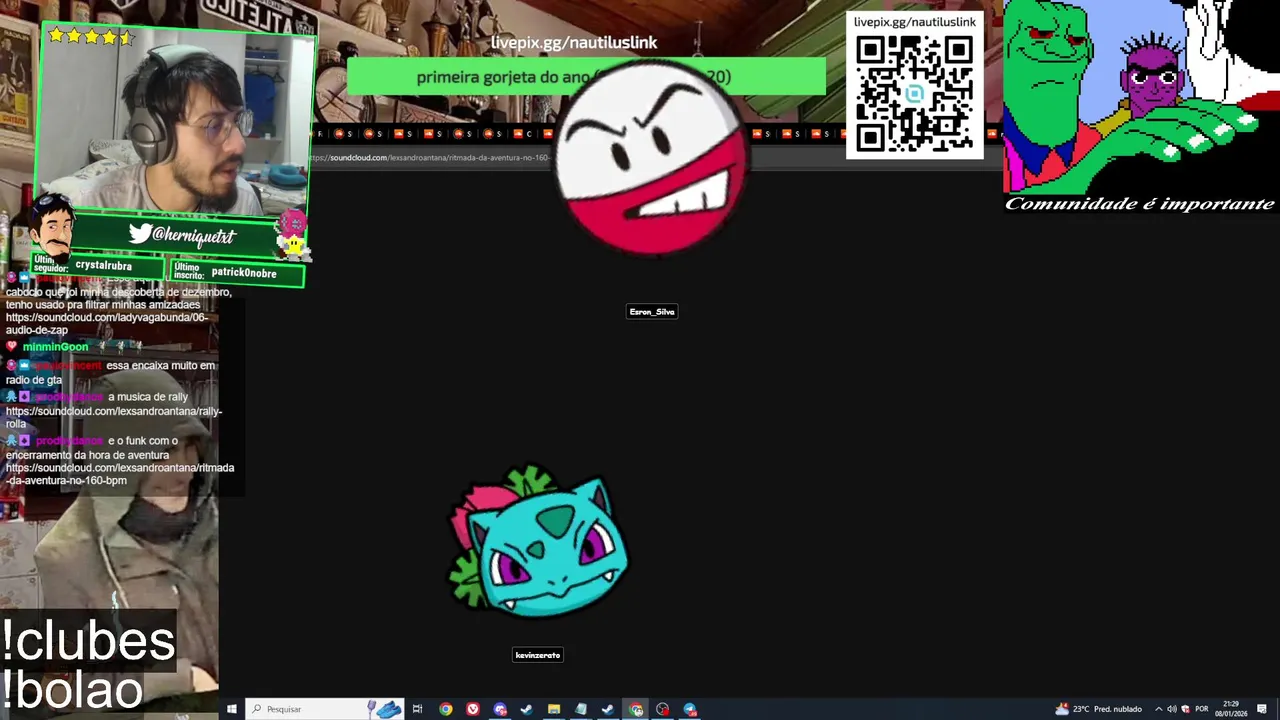This screenshot has width=1280, height=720.
Task: Open the Vivaldi browser taskbar icon
Action: pos(473,709)
